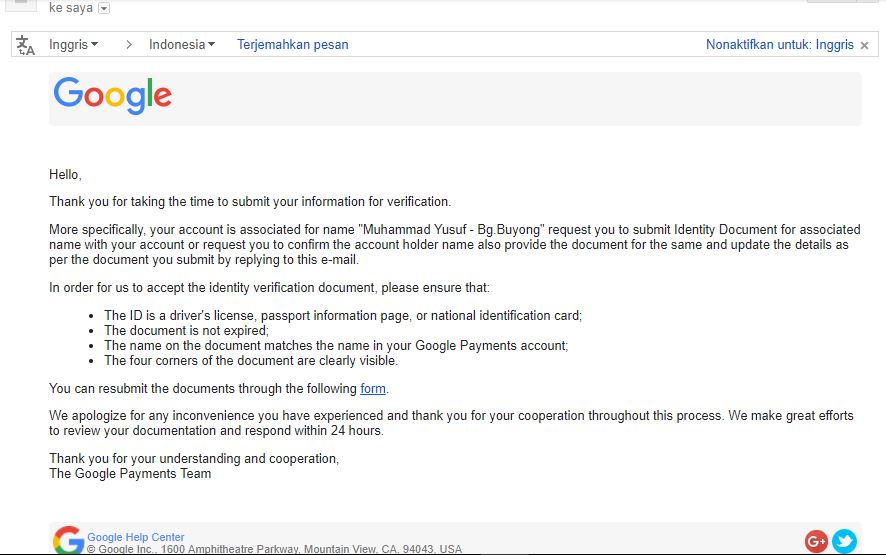Click the sender avatar icon beside 'ke saya'
This screenshot has width=886, height=555.
coord(21,5)
